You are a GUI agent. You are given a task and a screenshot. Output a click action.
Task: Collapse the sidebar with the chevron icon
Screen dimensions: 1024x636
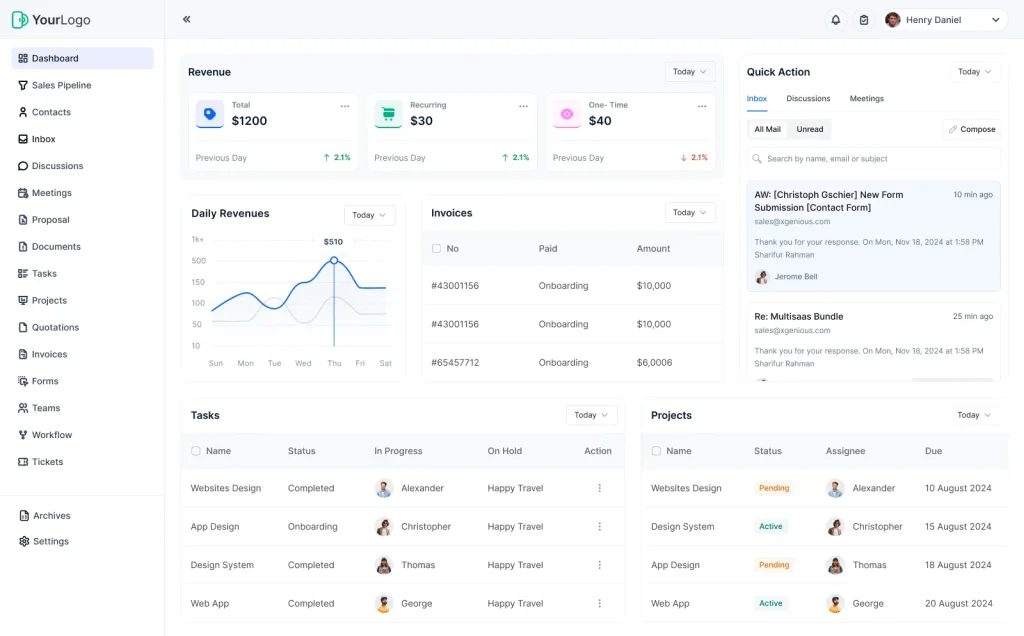186,18
